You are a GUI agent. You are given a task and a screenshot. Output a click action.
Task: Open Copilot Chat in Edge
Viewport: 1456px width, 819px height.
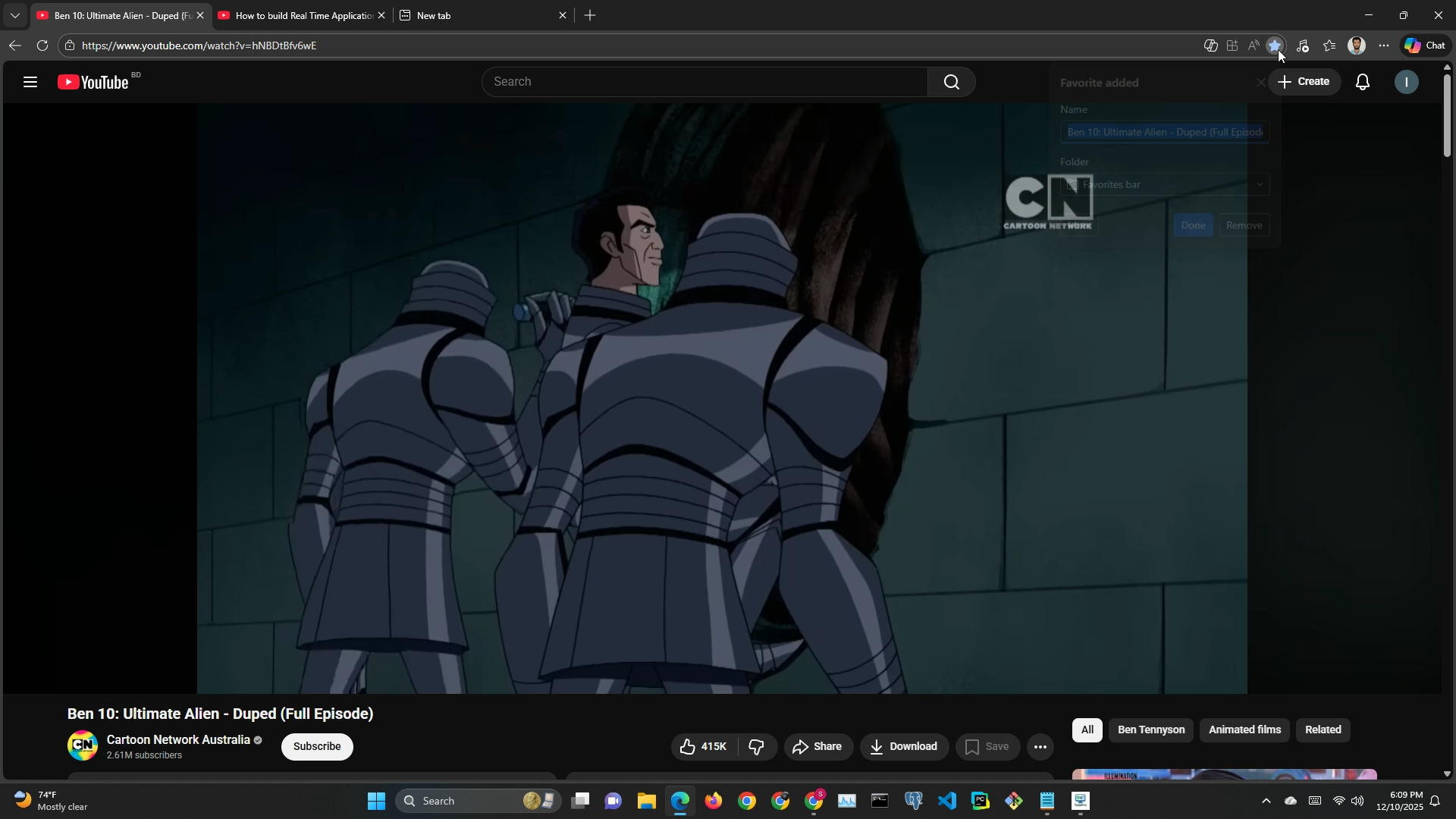pyautogui.click(x=1425, y=45)
